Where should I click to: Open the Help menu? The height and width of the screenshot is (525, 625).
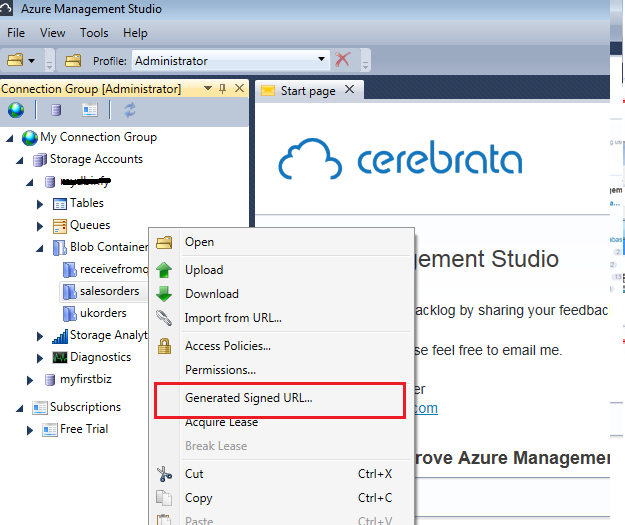click(x=135, y=33)
